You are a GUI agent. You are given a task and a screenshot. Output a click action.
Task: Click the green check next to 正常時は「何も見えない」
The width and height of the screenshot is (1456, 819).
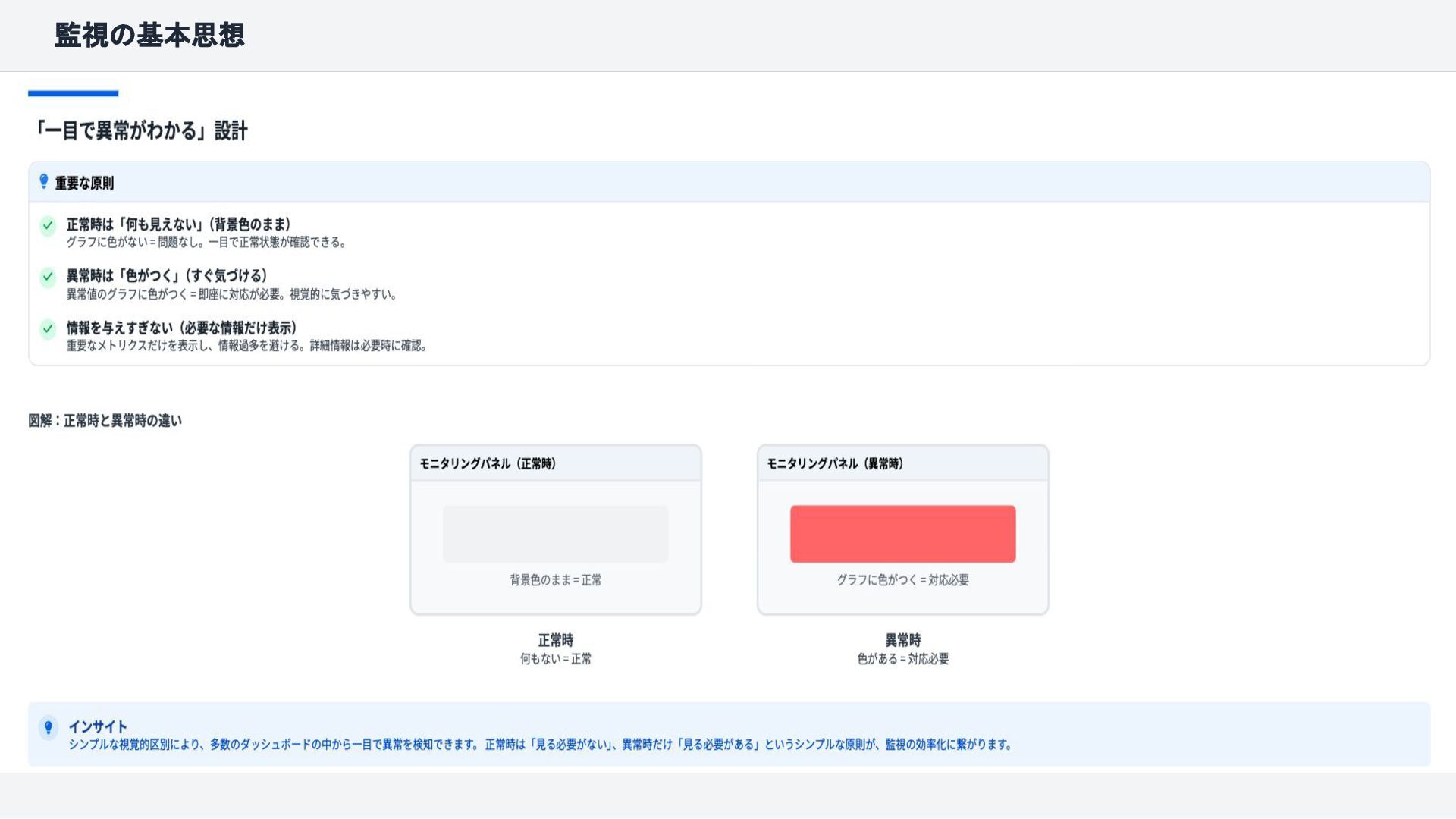click(x=48, y=225)
